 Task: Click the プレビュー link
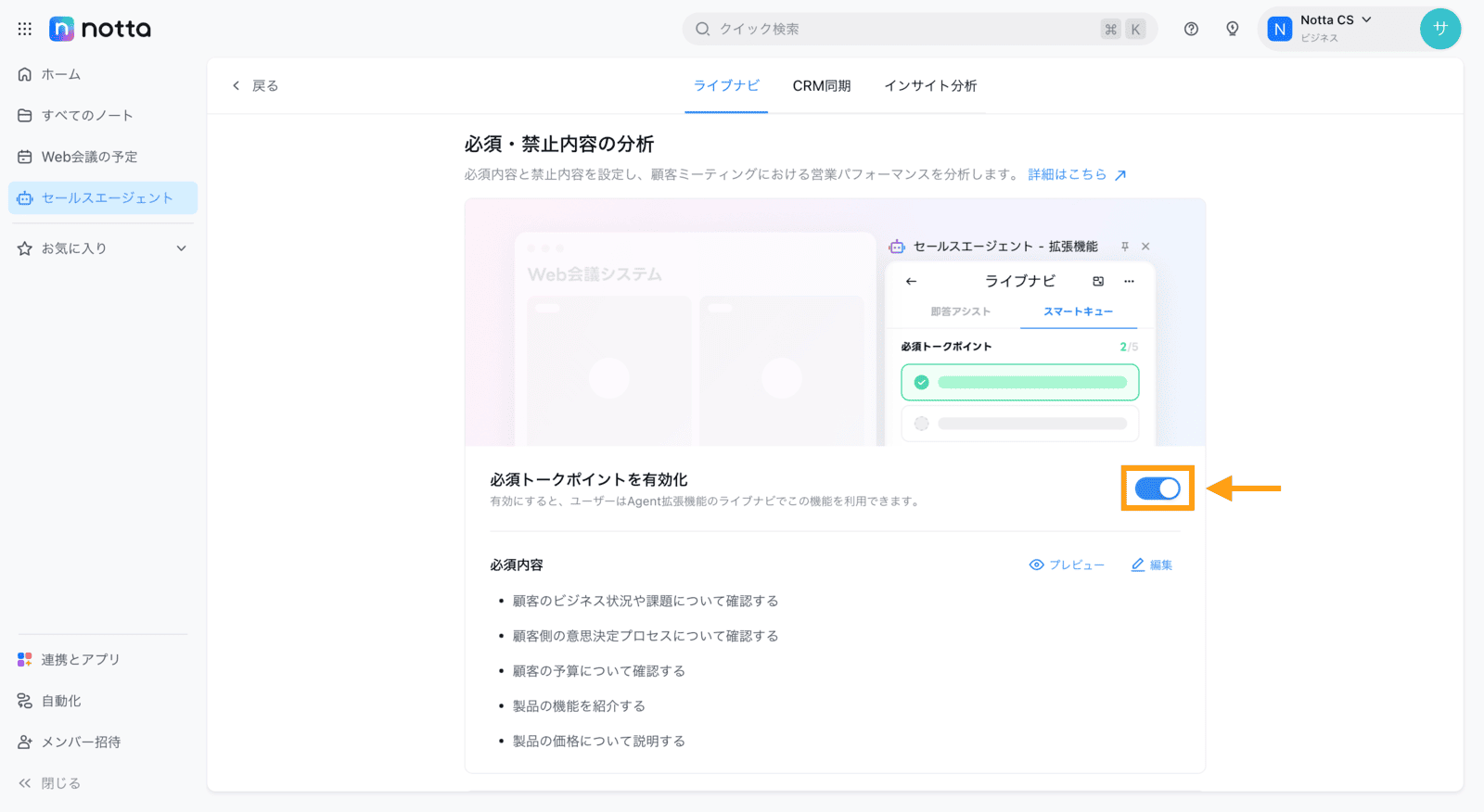tap(1067, 565)
